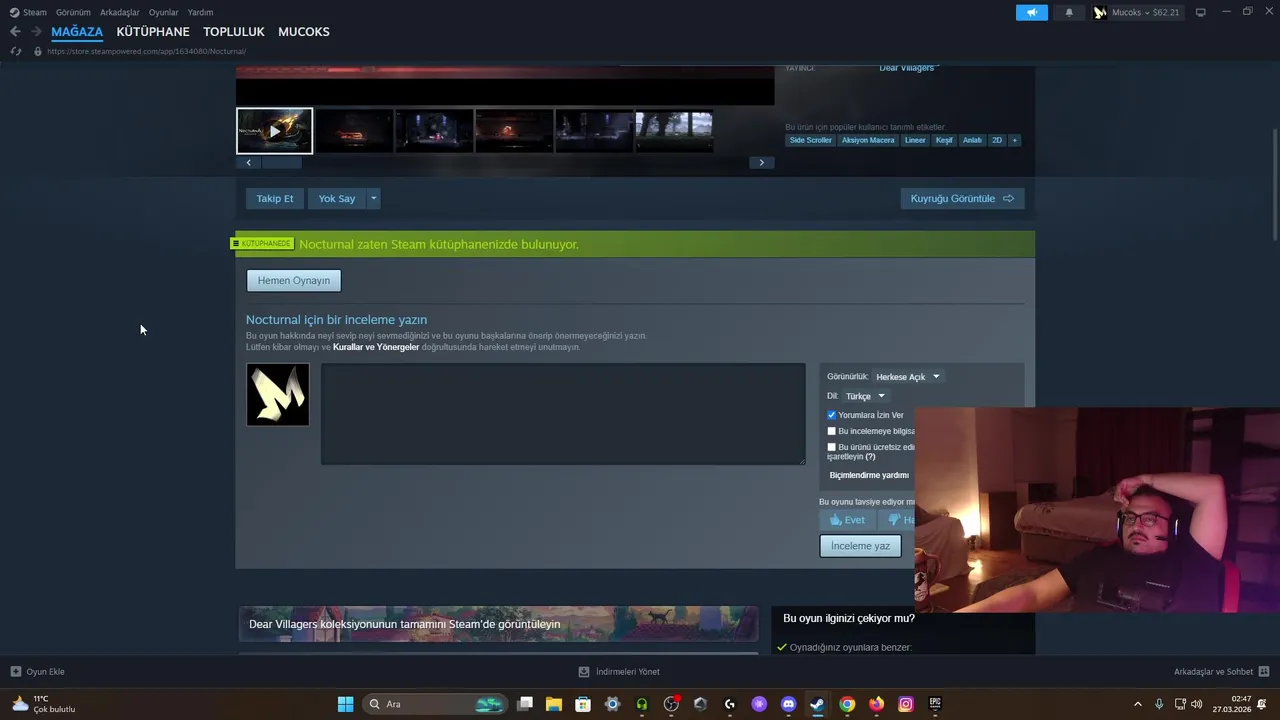Click the Keşif tag

[944, 140]
